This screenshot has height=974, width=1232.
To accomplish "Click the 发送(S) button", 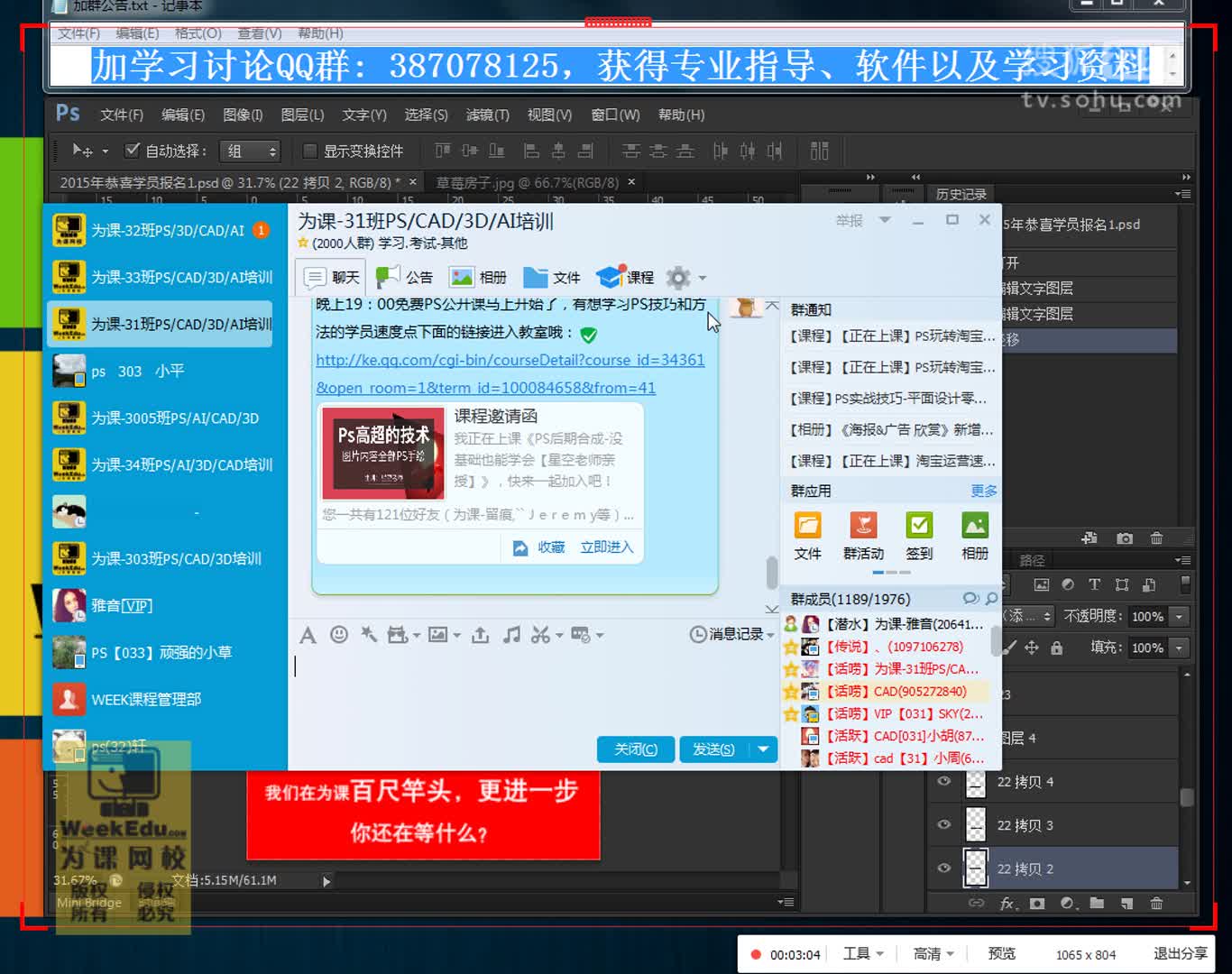I will [714, 749].
